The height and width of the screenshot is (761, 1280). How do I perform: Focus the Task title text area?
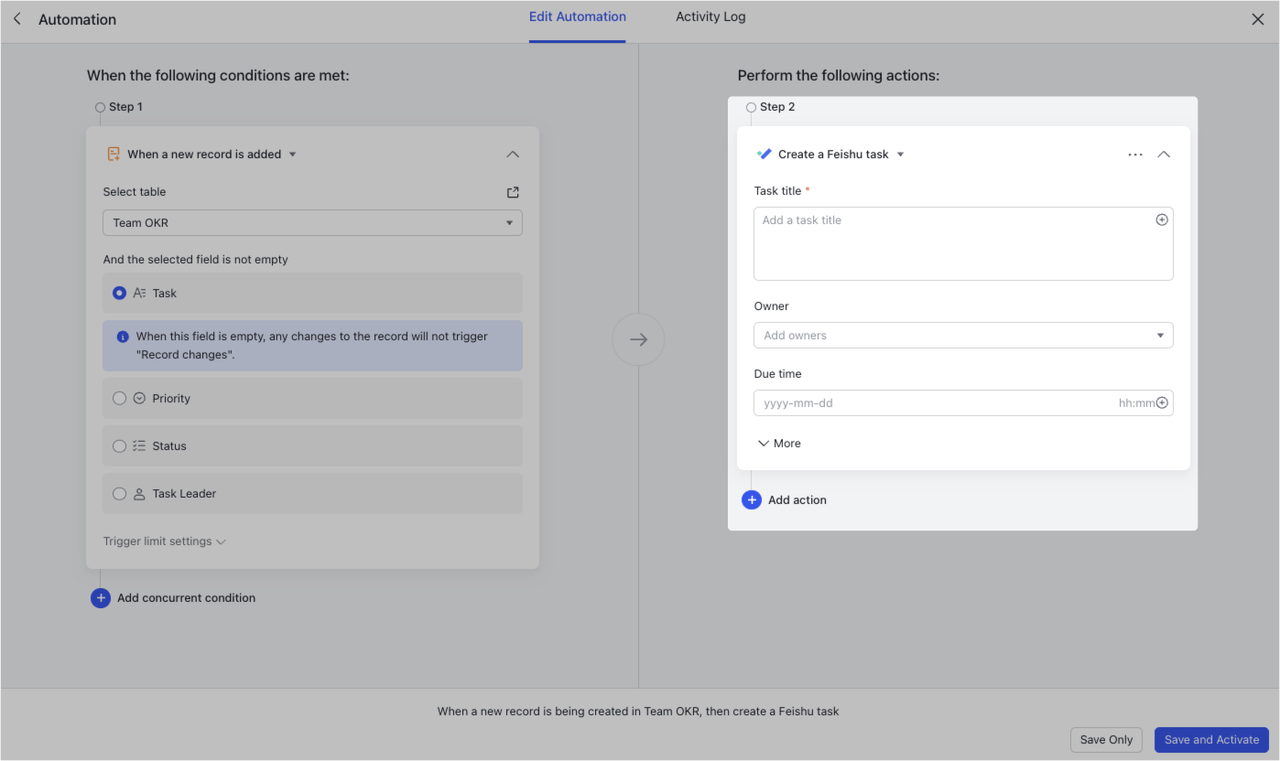pos(963,244)
